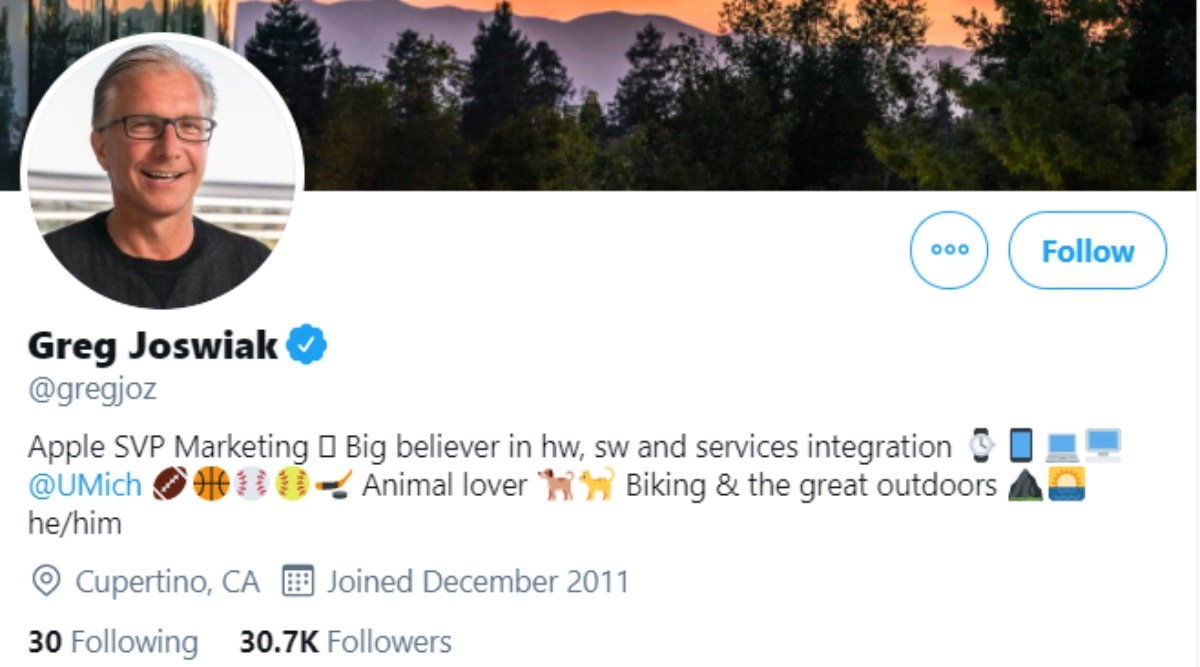Click the blue verified badge
Screen dimensions: 1200x667
[x=307, y=345]
